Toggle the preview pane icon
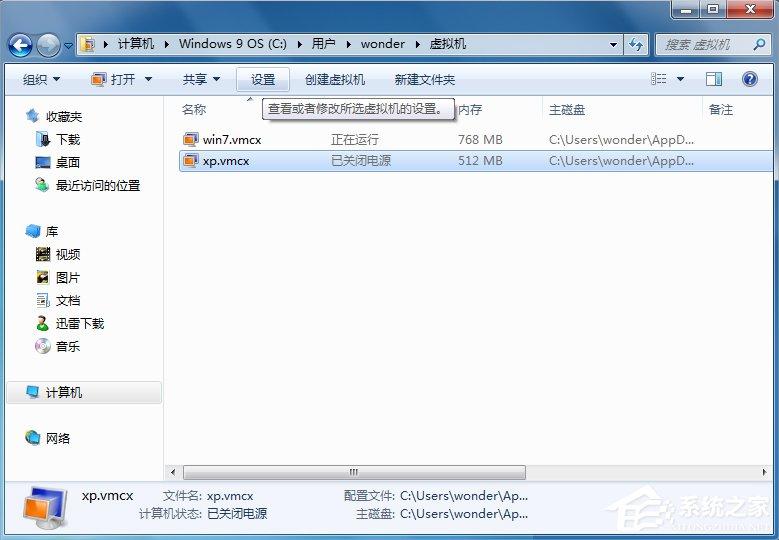 click(714, 79)
